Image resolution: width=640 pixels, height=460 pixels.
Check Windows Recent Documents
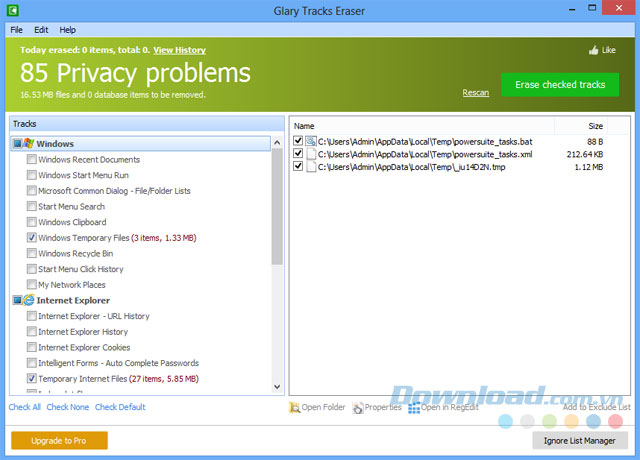pos(31,159)
